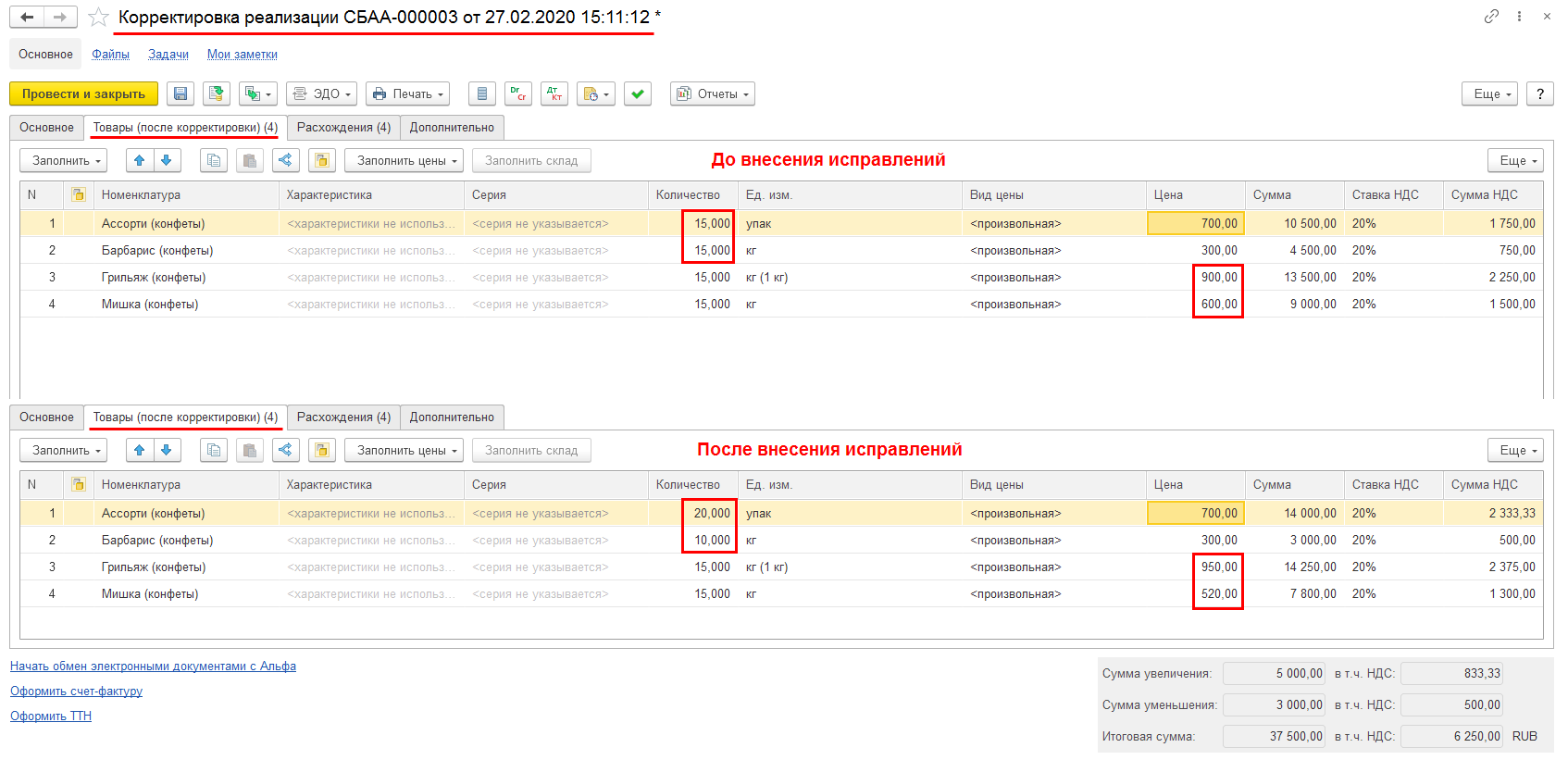Open the Задачи navigation link
Viewport: 1568px width, 760px height.
[x=168, y=54]
